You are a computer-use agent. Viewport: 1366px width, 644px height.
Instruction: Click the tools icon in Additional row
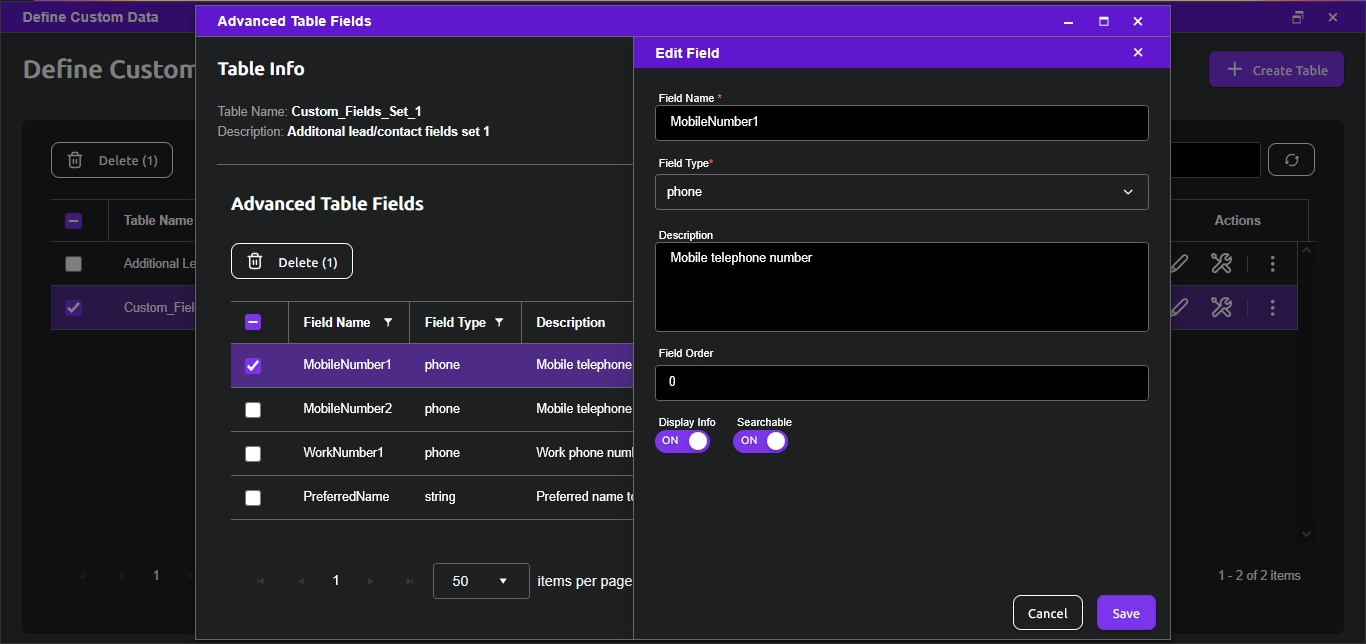(x=1221, y=263)
